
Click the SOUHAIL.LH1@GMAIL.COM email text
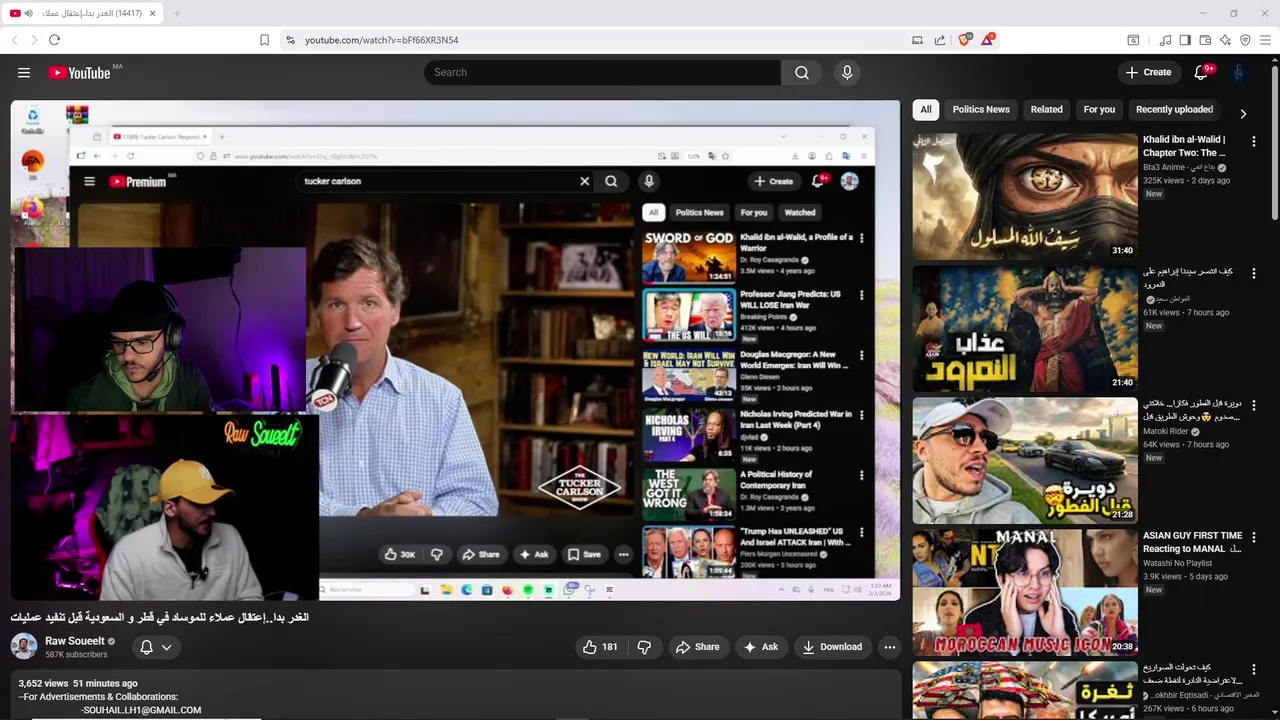point(142,710)
